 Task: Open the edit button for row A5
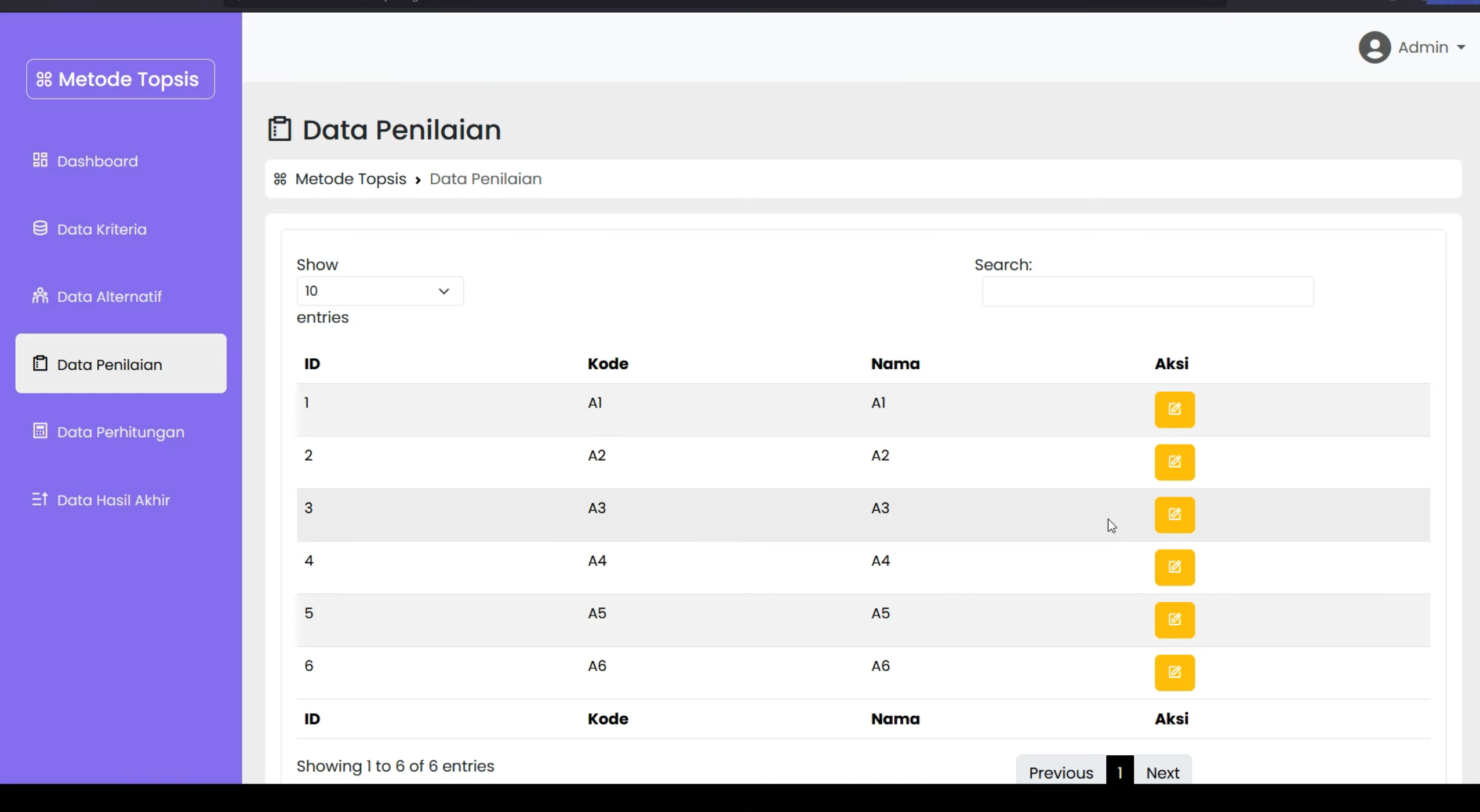coord(1174,620)
